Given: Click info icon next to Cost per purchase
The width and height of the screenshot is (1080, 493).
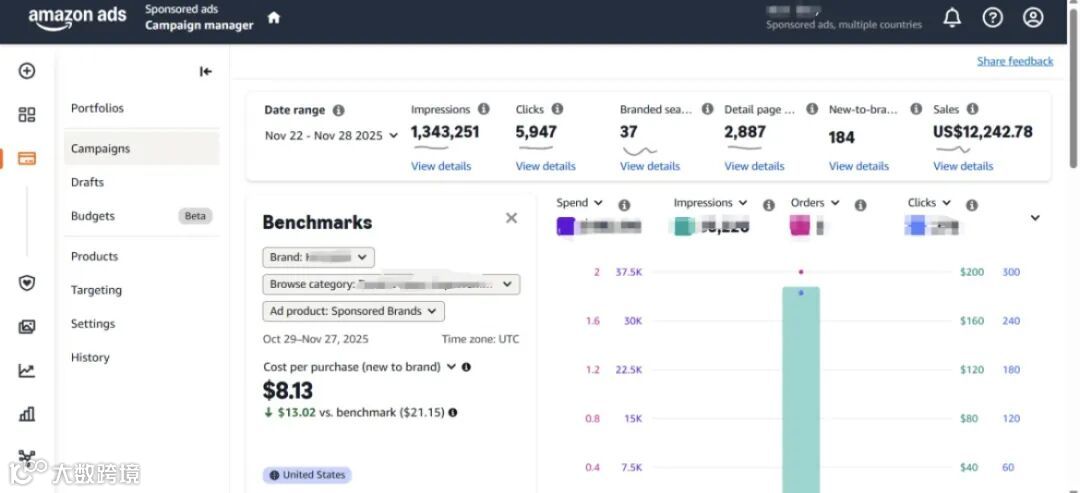Looking at the screenshot, I should [x=466, y=367].
